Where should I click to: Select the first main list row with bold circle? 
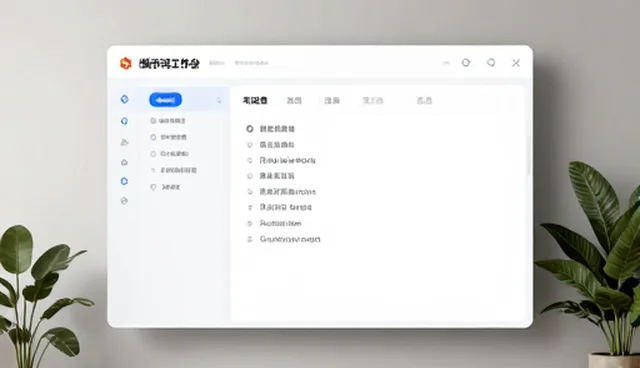click(270, 129)
